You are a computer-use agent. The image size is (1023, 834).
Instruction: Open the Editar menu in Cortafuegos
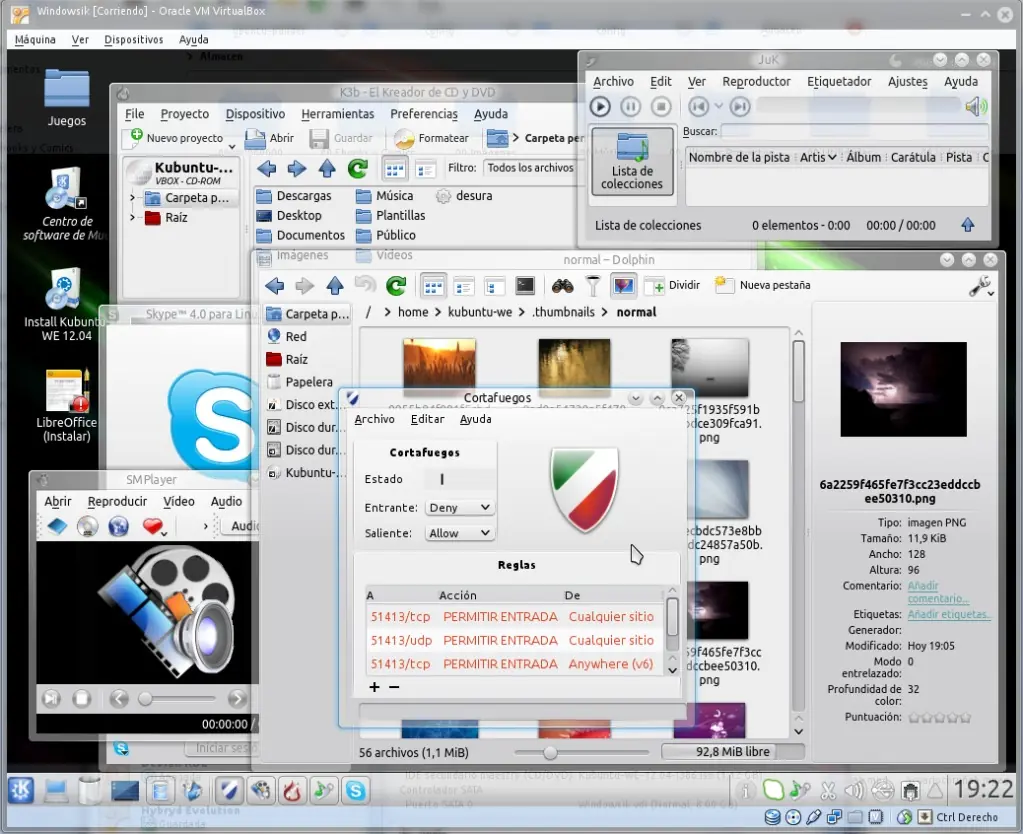(427, 419)
